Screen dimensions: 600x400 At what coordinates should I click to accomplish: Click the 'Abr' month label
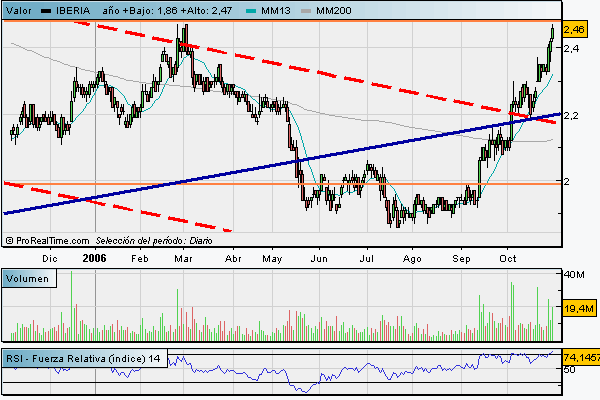click(233, 259)
